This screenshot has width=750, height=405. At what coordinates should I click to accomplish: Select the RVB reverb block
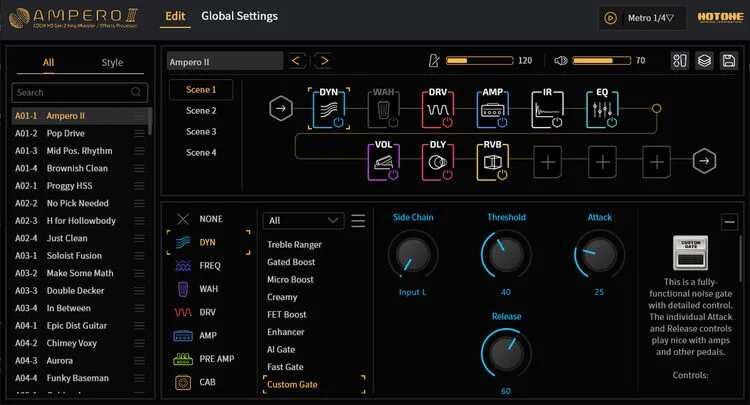click(x=492, y=161)
